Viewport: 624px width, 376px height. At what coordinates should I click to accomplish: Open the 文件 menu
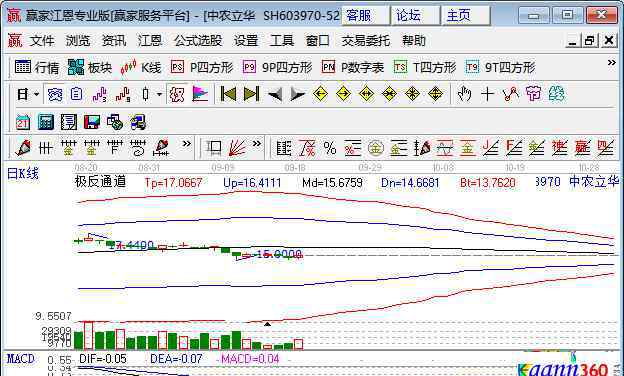[x=42, y=41]
